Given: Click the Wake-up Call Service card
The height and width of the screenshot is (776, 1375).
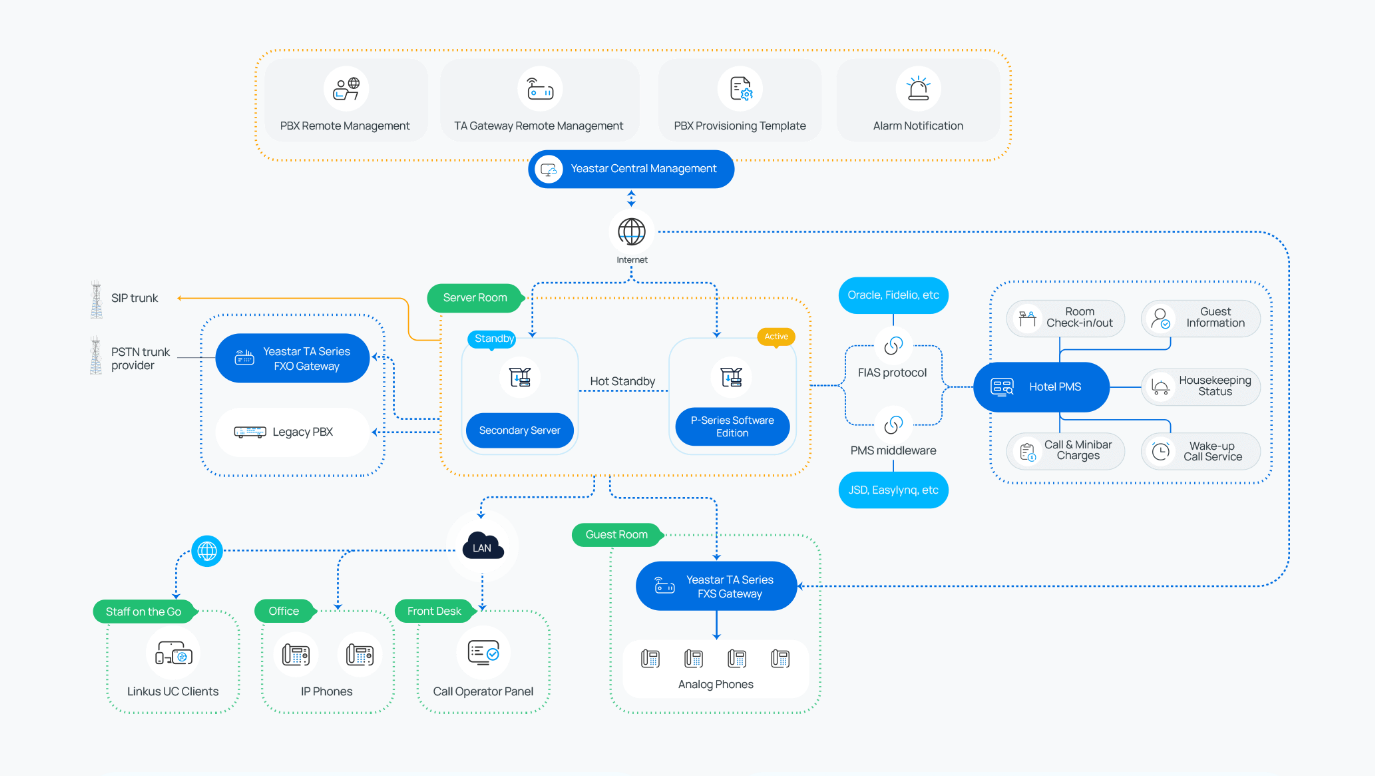Looking at the screenshot, I should click(1201, 451).
